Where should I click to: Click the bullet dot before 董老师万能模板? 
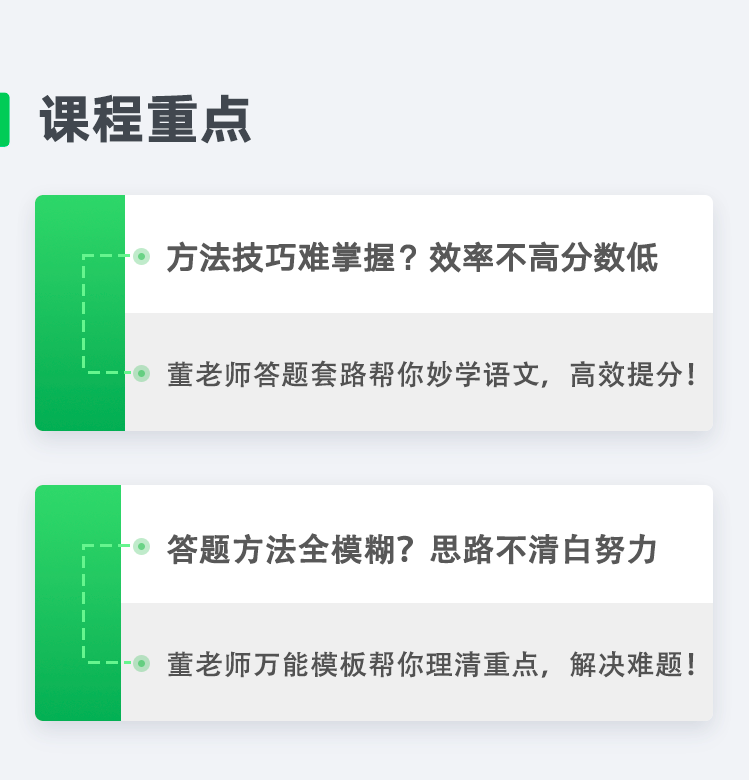[142, 663]
